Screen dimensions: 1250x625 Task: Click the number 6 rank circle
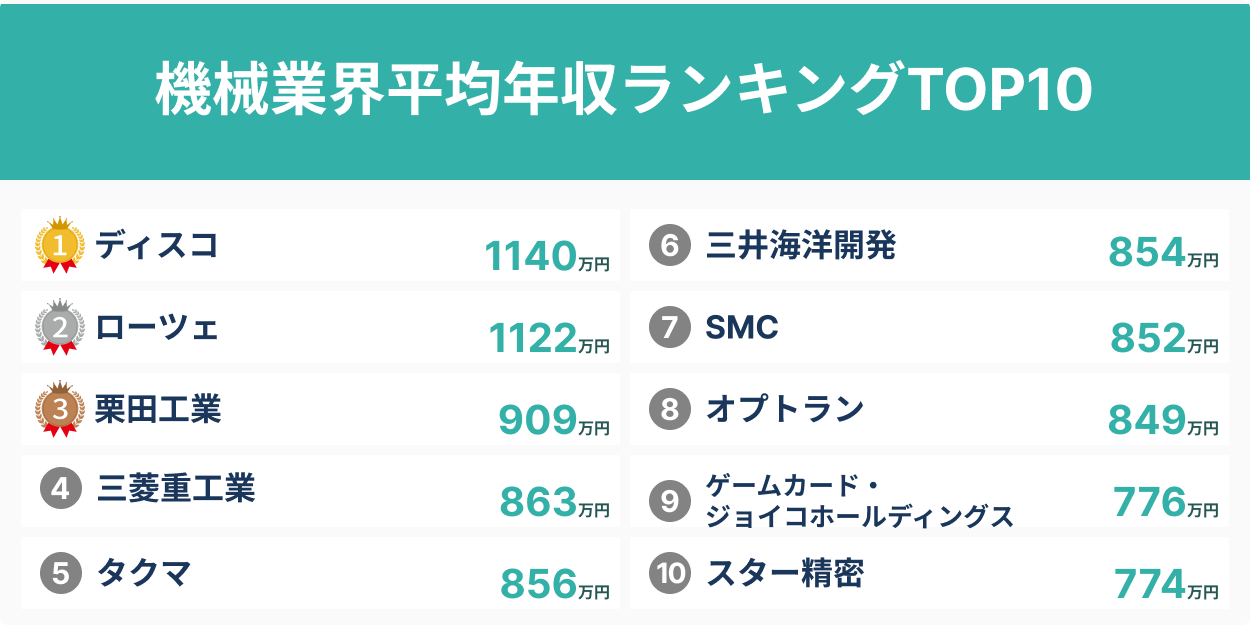click(x=670, y=245)
